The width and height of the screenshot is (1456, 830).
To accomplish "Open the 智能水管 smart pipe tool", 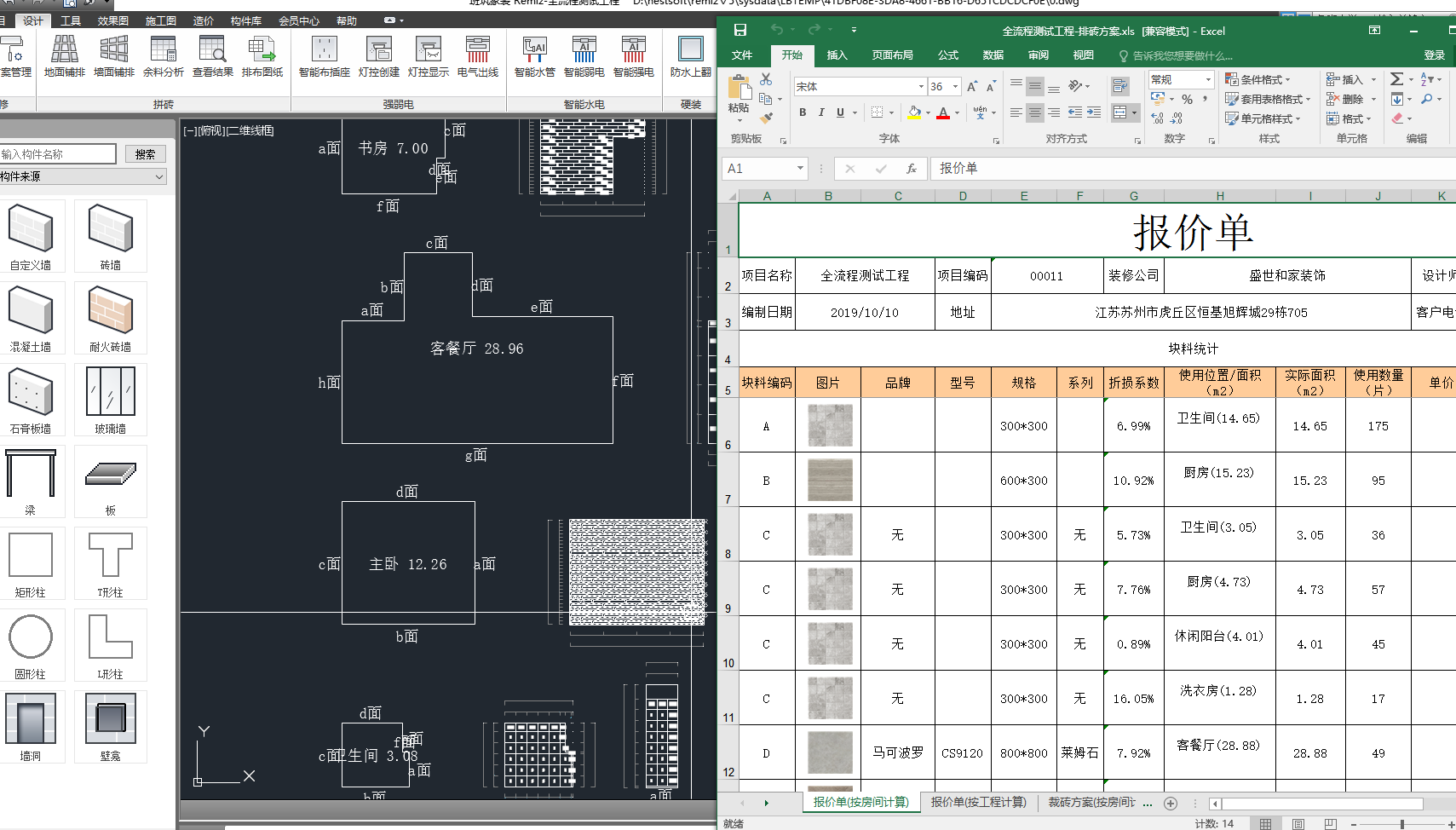I will point(534,56).
